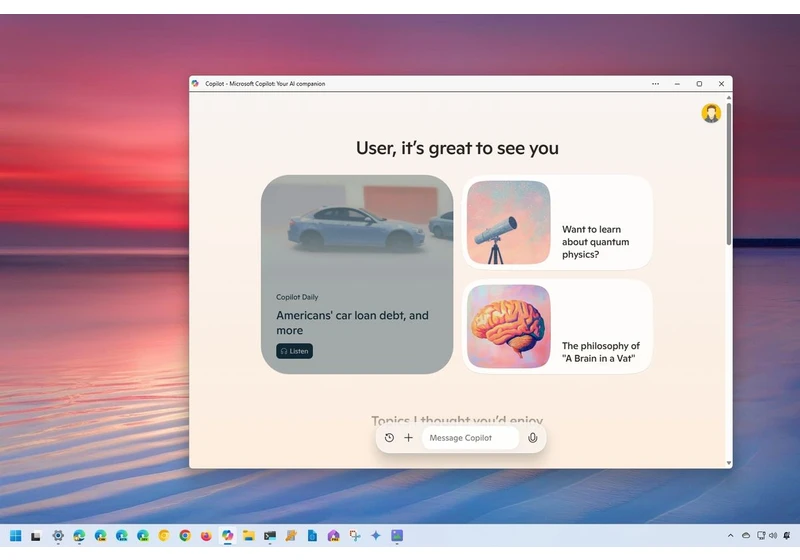Click the scrollbar up arrow in Copilot
Screen dimensions: 800x560
tap(729, 97)
